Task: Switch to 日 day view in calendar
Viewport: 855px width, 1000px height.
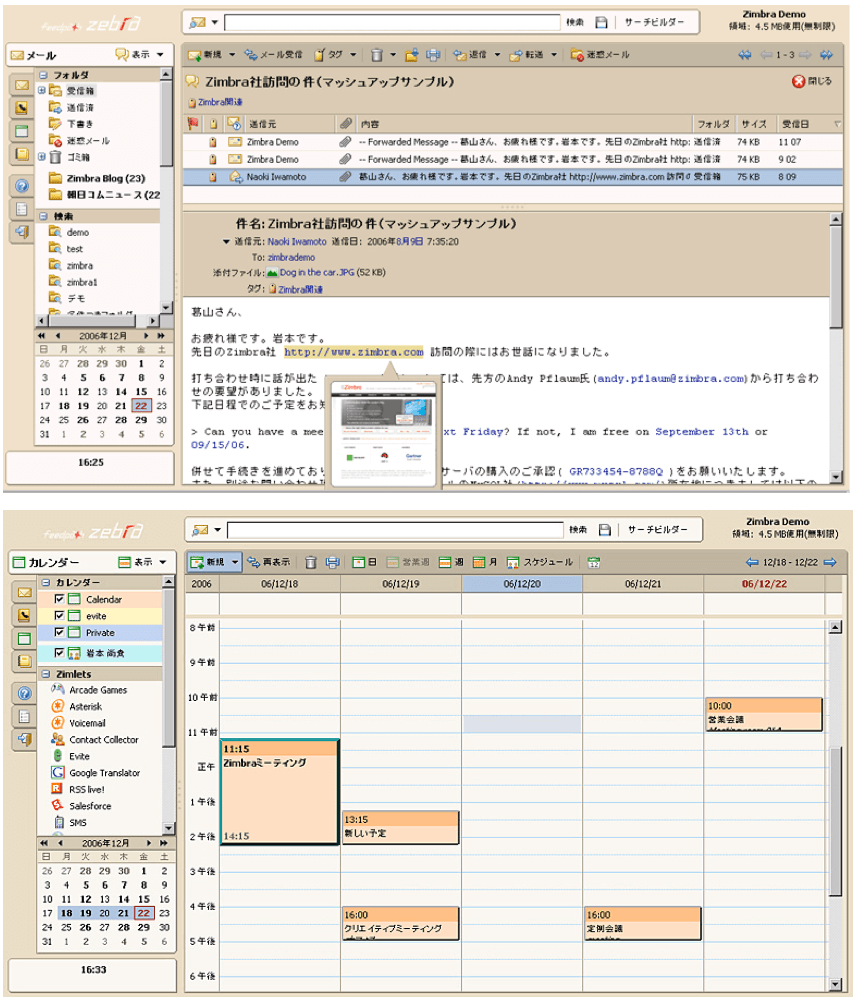Action: [365, 562]
